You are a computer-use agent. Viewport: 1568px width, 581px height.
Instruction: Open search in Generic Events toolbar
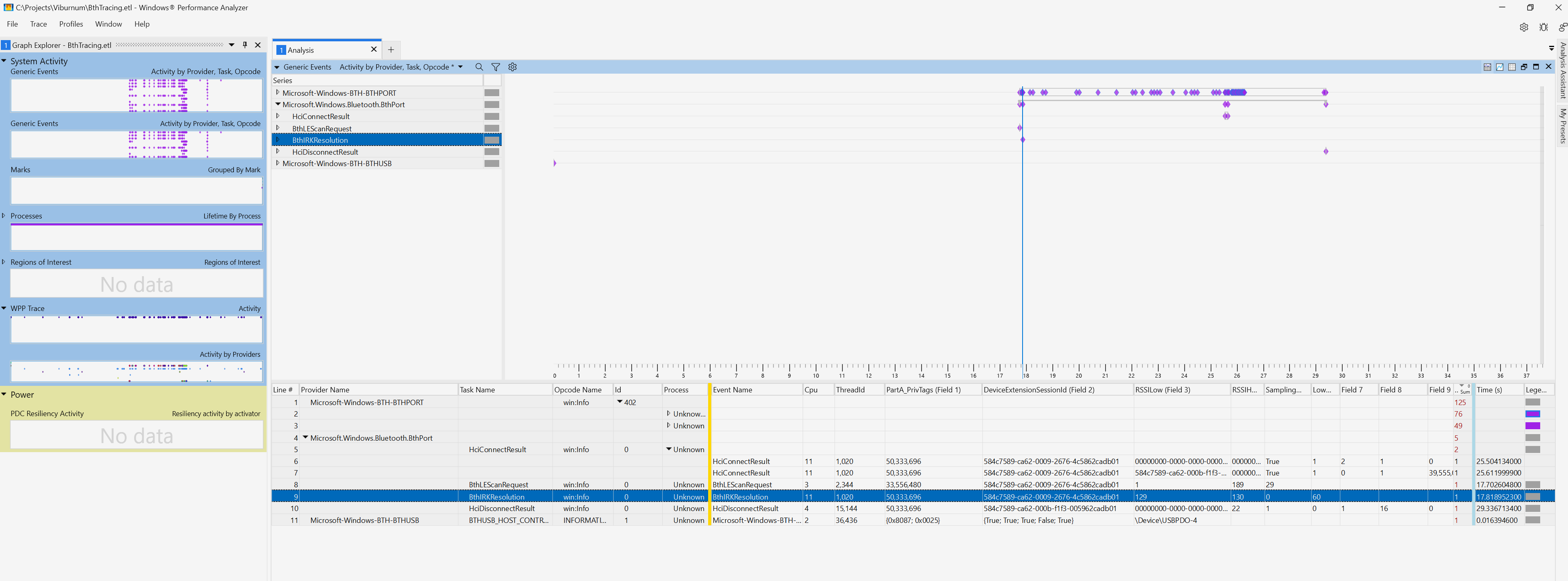479,67
